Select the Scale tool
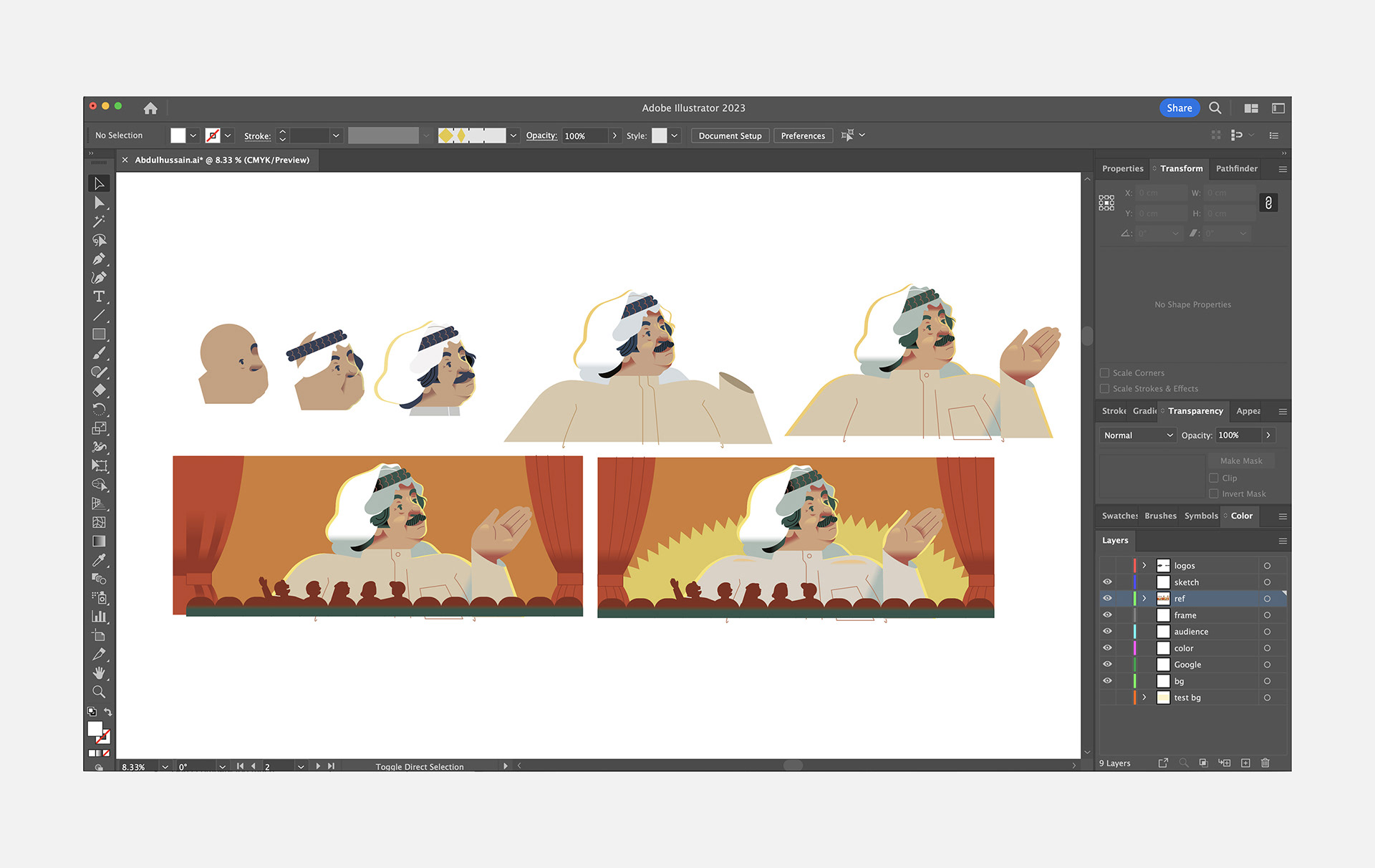 pos(100,428)
